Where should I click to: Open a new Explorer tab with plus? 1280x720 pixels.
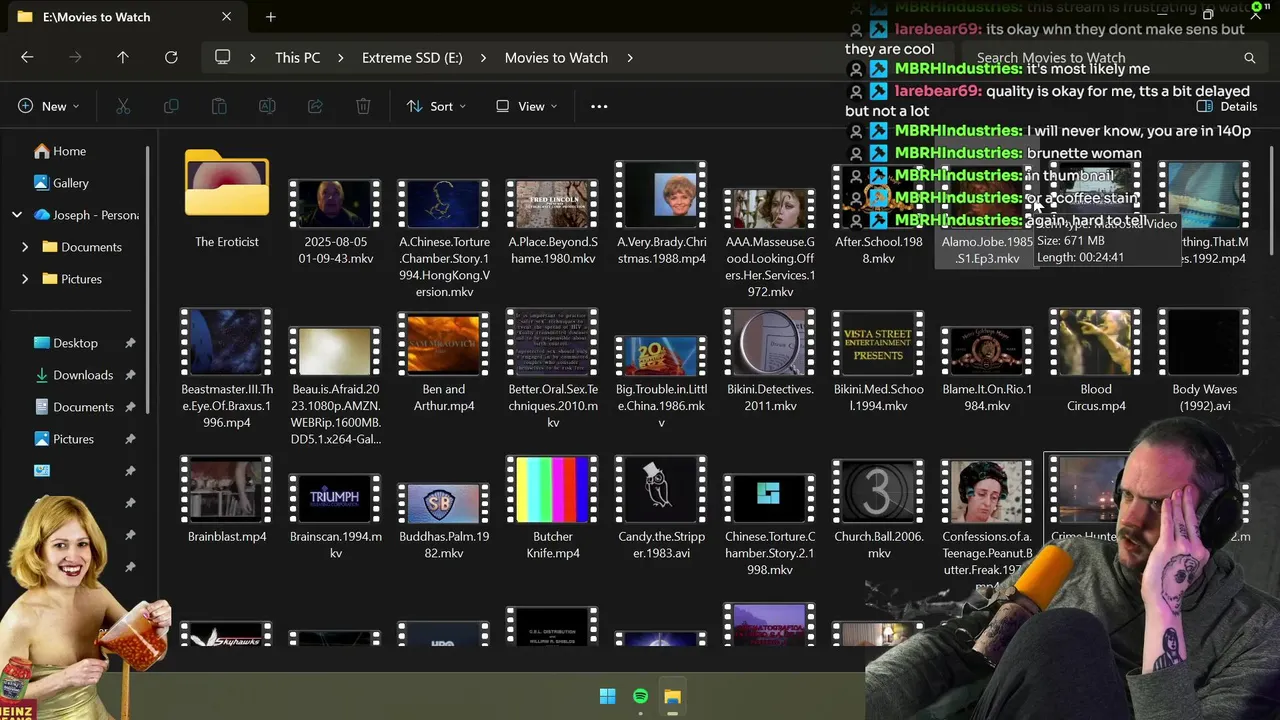click(271, 17)
